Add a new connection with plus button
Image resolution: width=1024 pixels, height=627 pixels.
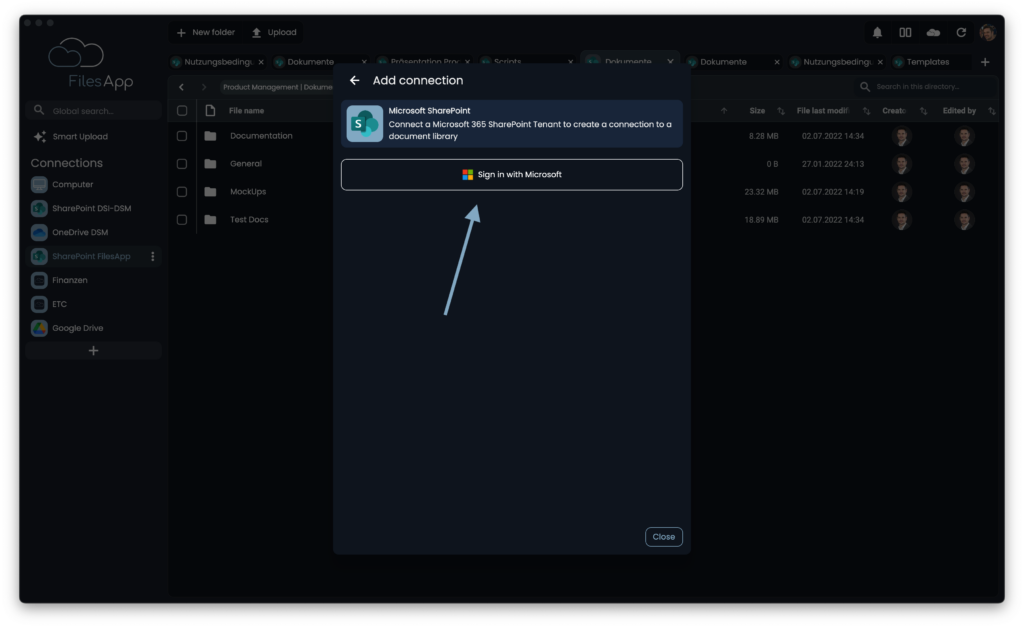(93, 351)
